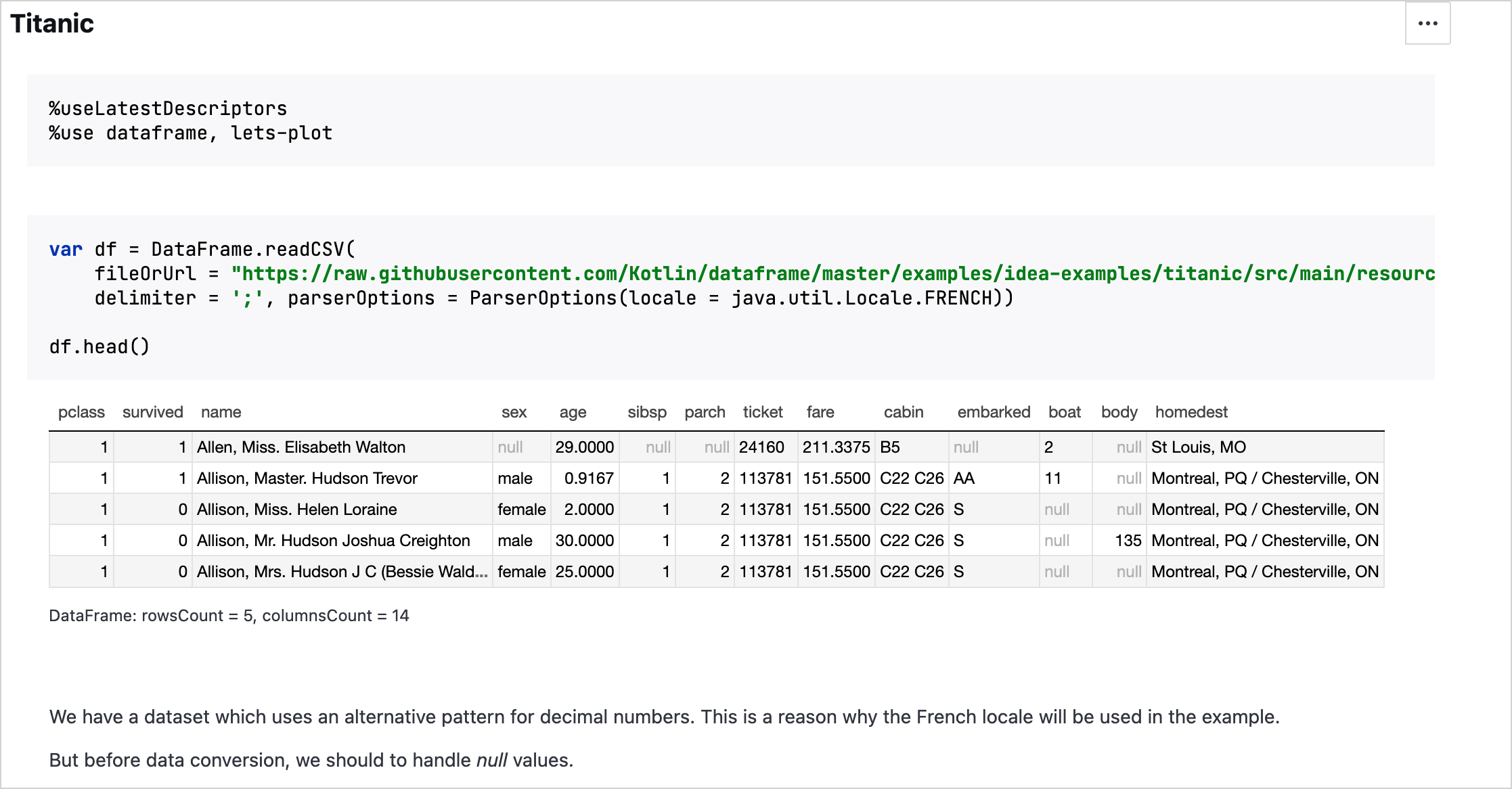Select the Allen, Miss. Elisabeth Walton cell
This screenshot has height=789, width=1512.
(x=301, y=447)
